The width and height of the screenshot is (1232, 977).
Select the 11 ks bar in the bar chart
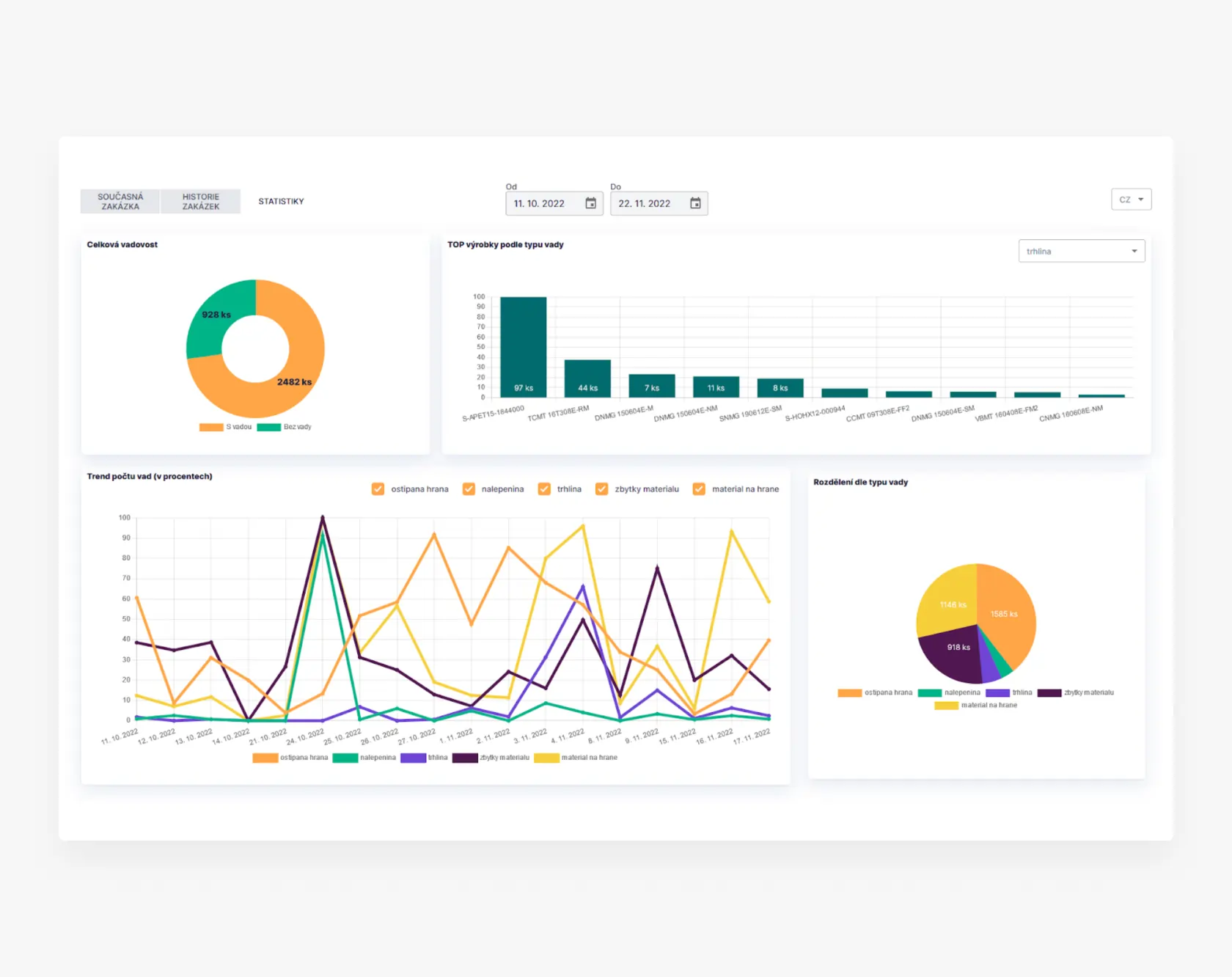[x=716, y=387]
